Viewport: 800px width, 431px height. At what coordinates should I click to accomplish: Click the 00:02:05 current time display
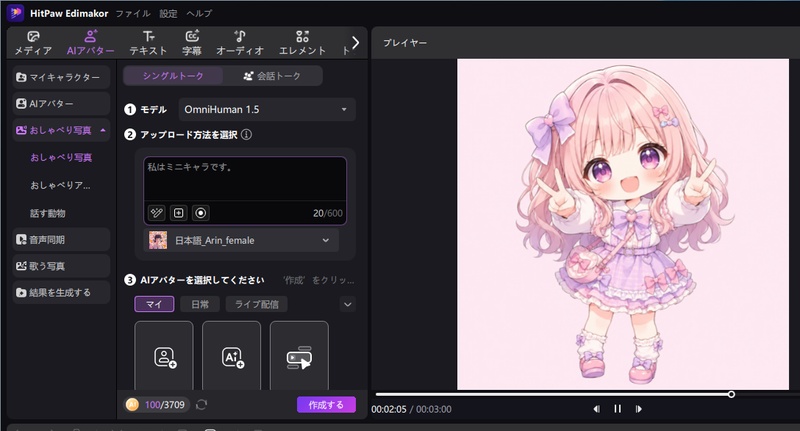click(x=389, y=409)
